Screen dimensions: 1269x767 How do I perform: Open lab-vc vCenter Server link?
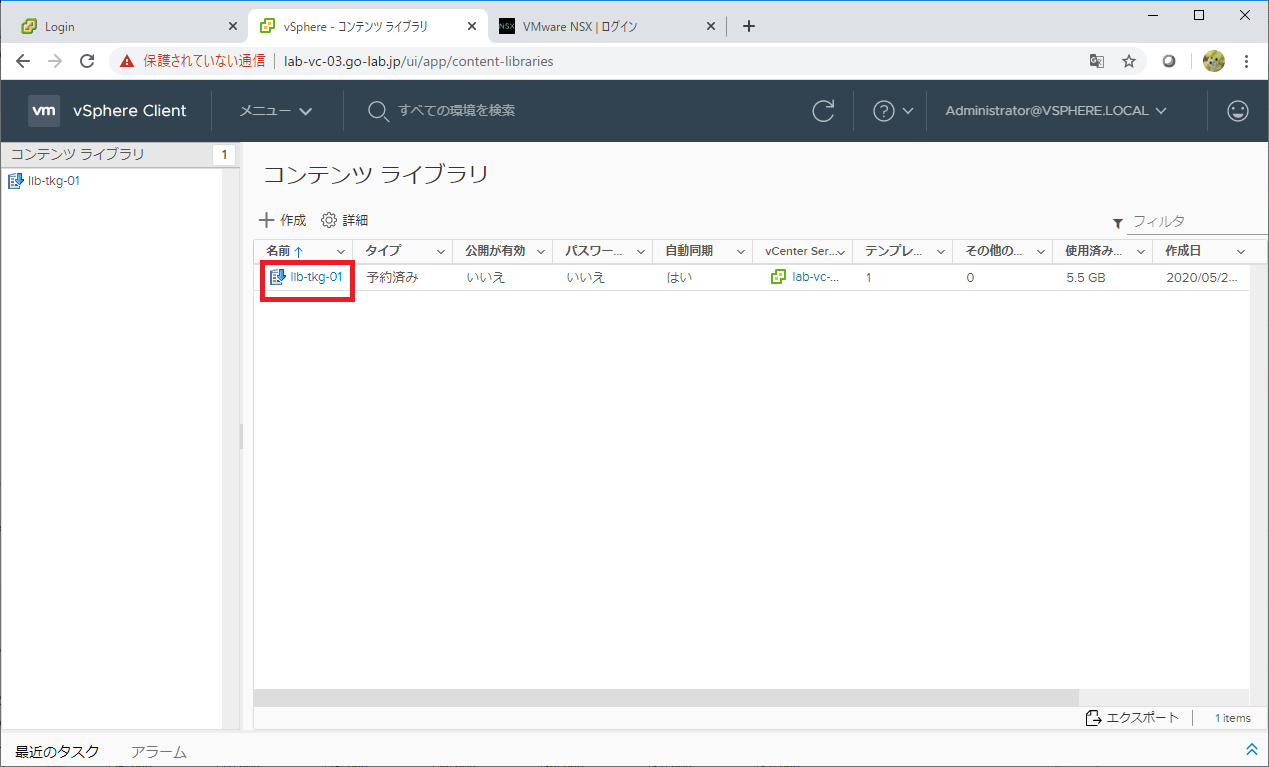point(815,277)
